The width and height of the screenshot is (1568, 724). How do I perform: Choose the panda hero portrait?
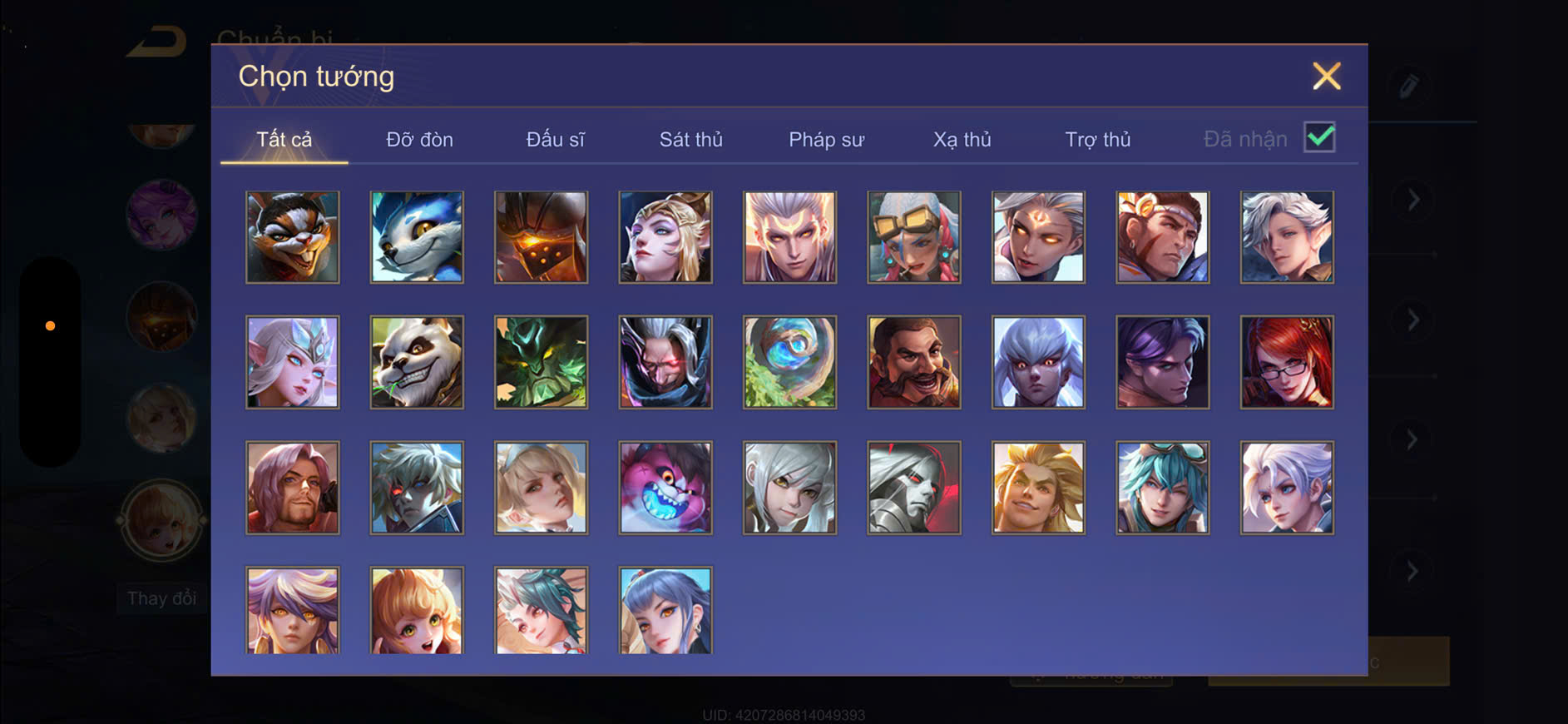click(x=417, y=362)
